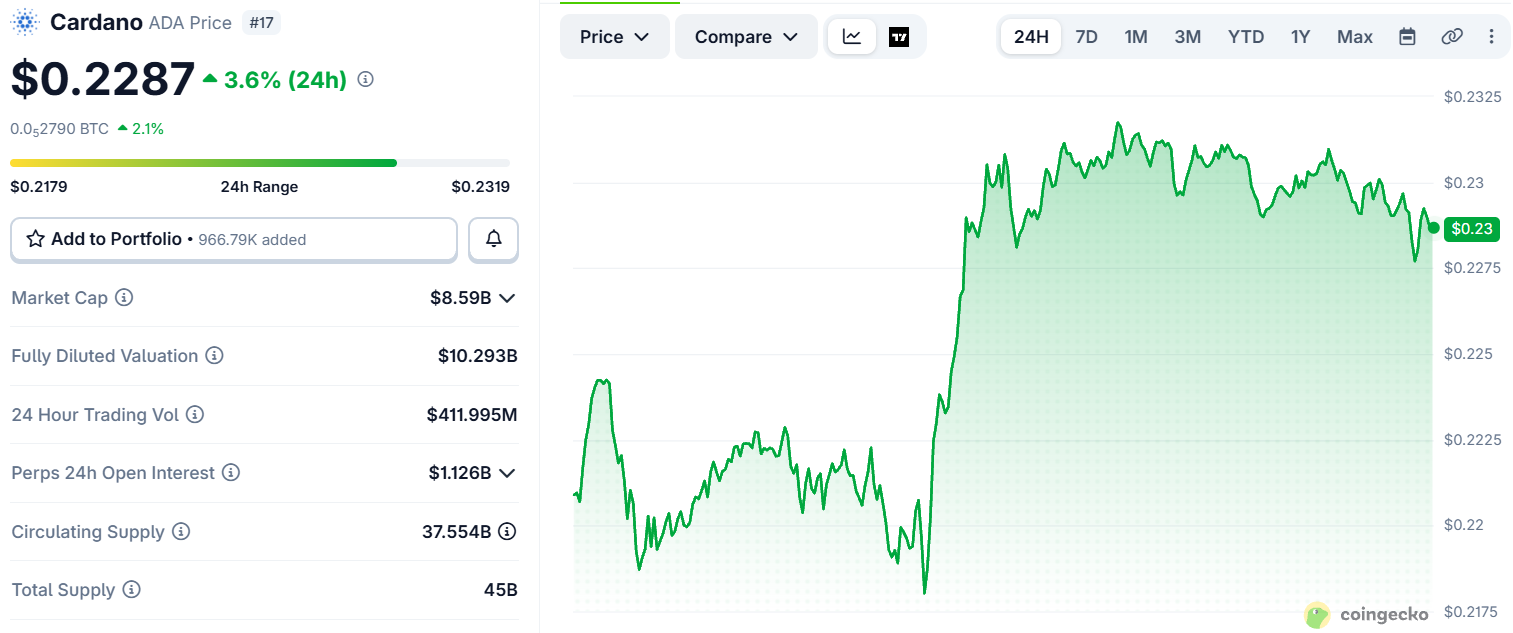The height and width of the screenshot is (633, 1513).
Task: Expand the Perps Open Interest $1.126B chevron
Action: click(x=507, y=472)
